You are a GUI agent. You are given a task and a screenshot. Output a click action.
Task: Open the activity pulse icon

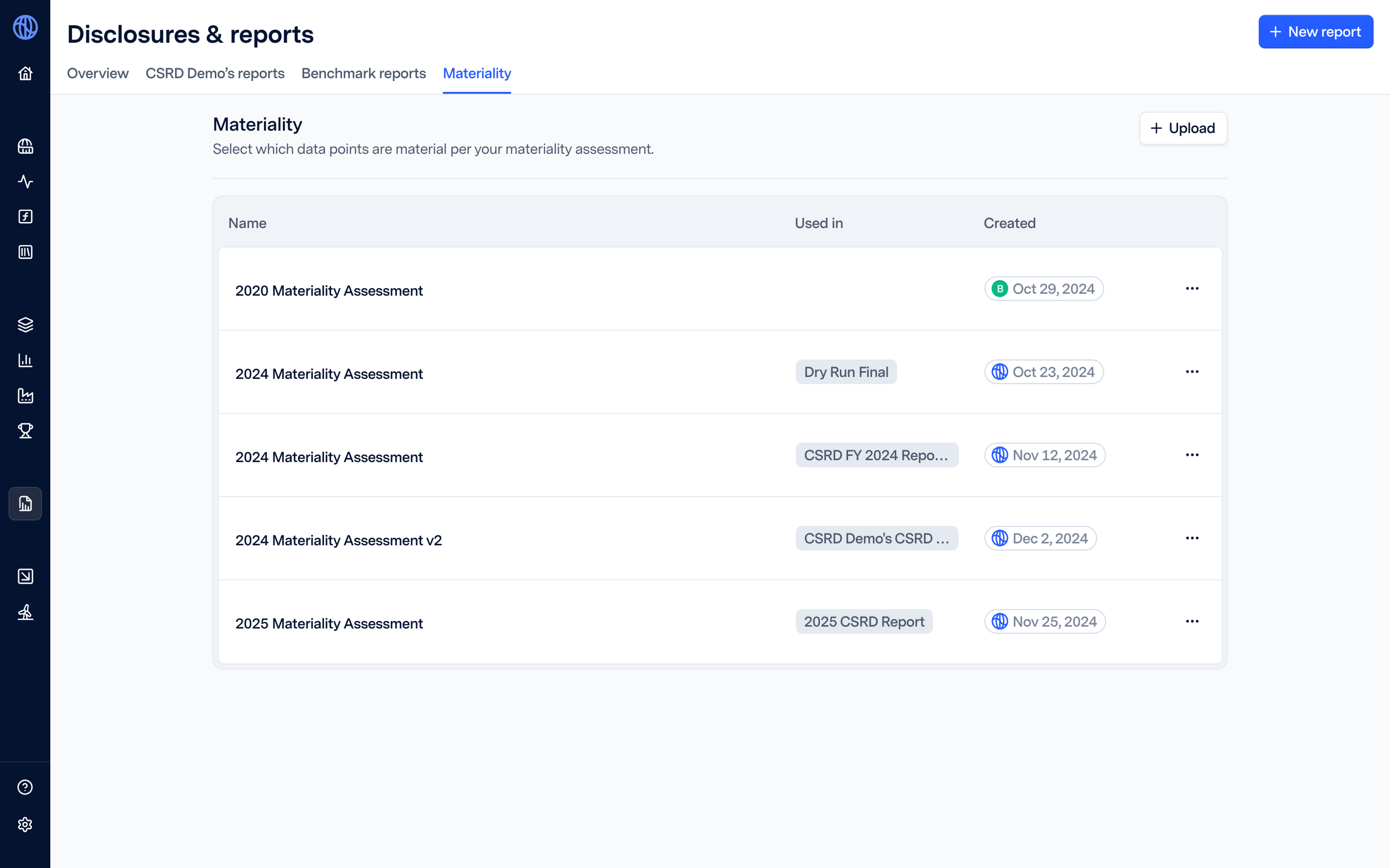coord(25,181)
